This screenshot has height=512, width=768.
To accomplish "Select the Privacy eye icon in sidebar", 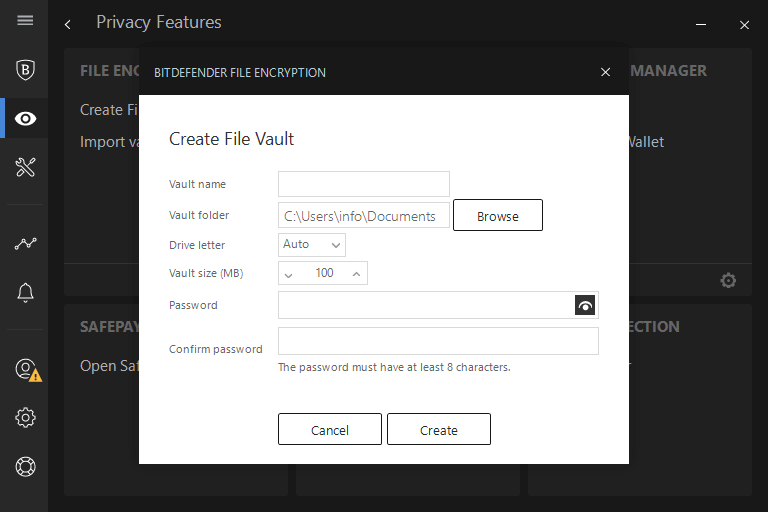I will [x=25, y=119].
